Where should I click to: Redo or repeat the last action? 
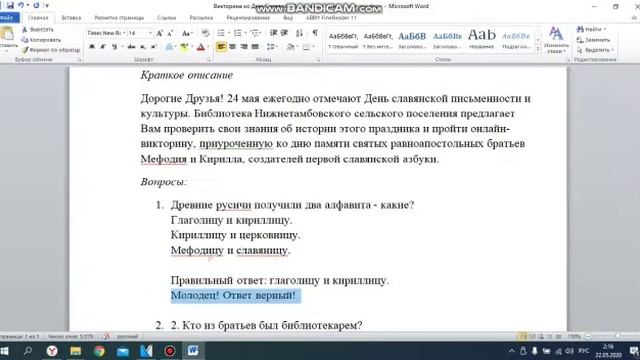point(36,5)
